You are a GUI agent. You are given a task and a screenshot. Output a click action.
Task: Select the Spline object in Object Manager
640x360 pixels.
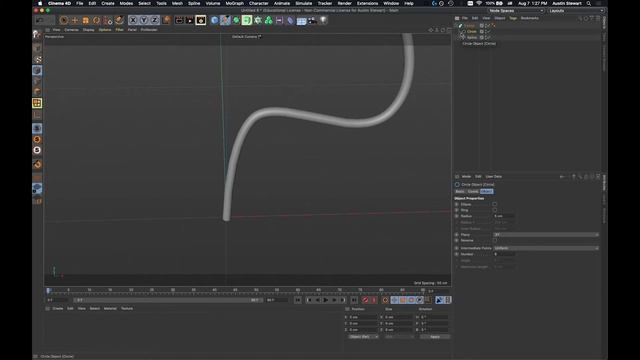(472, 37)
